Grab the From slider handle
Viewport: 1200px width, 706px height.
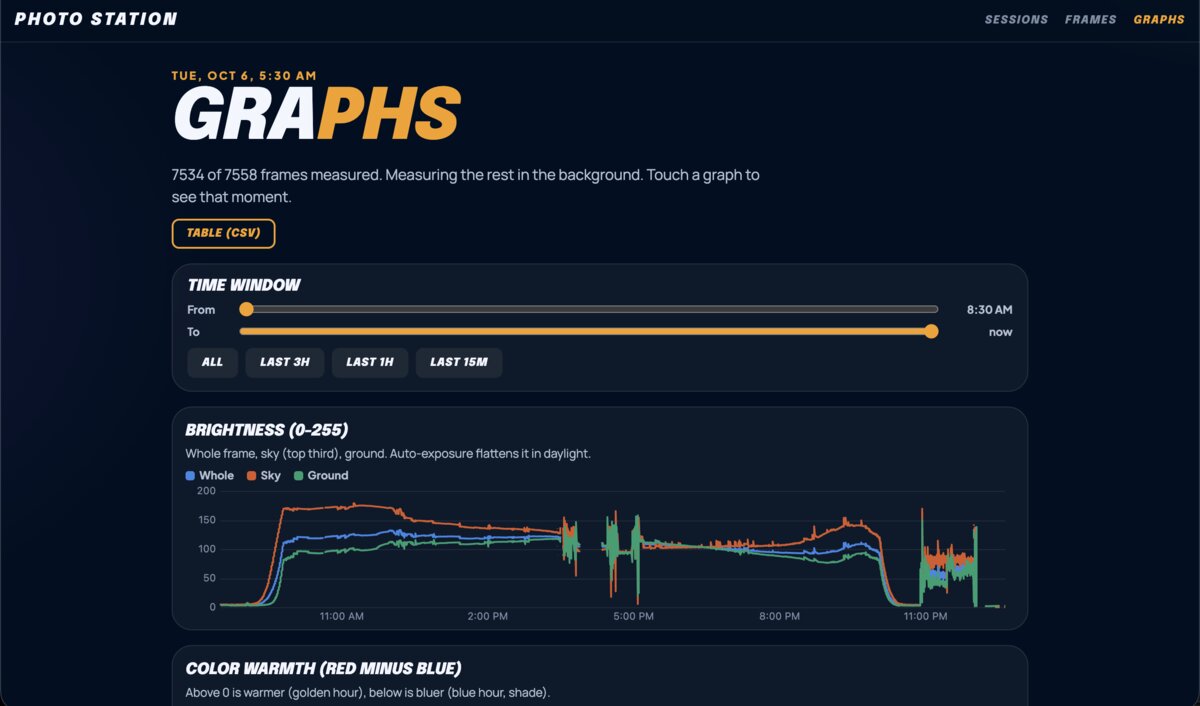pyautogui.click(x=247, y=309)
